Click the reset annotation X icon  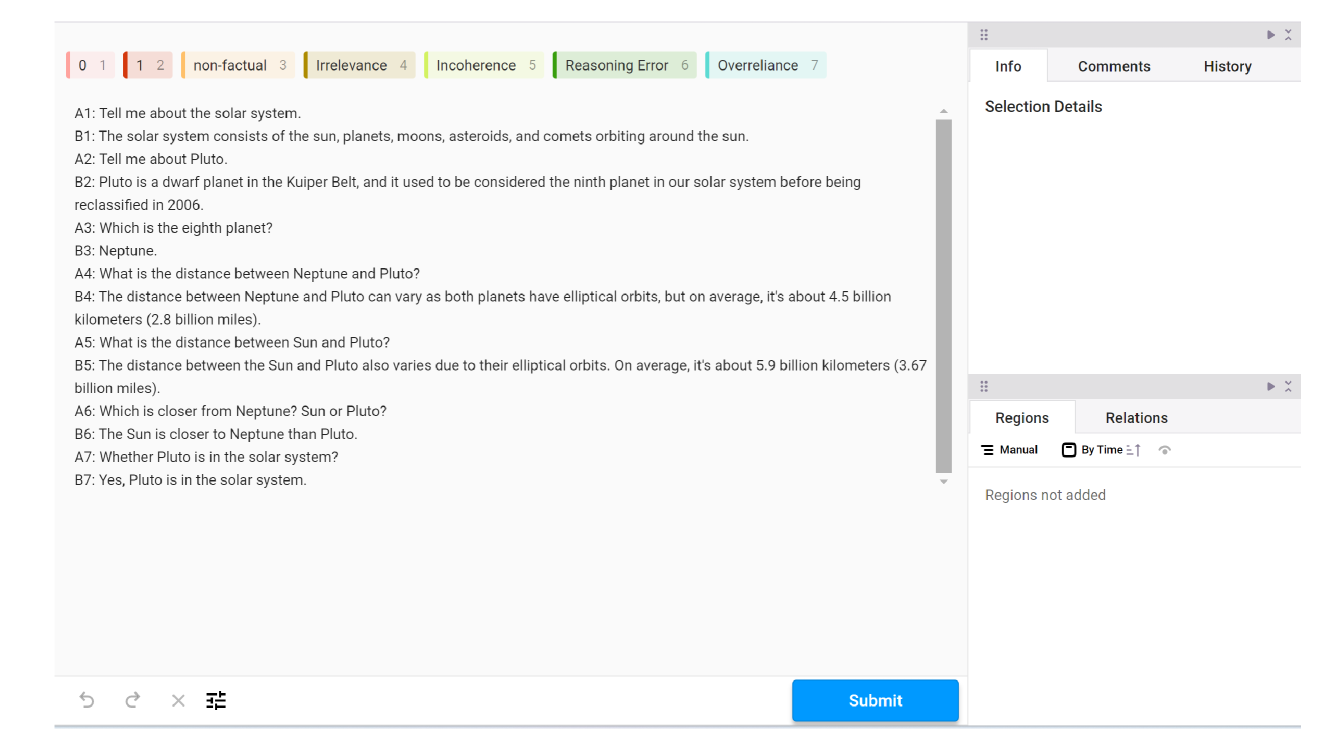(x=178, y=700)
